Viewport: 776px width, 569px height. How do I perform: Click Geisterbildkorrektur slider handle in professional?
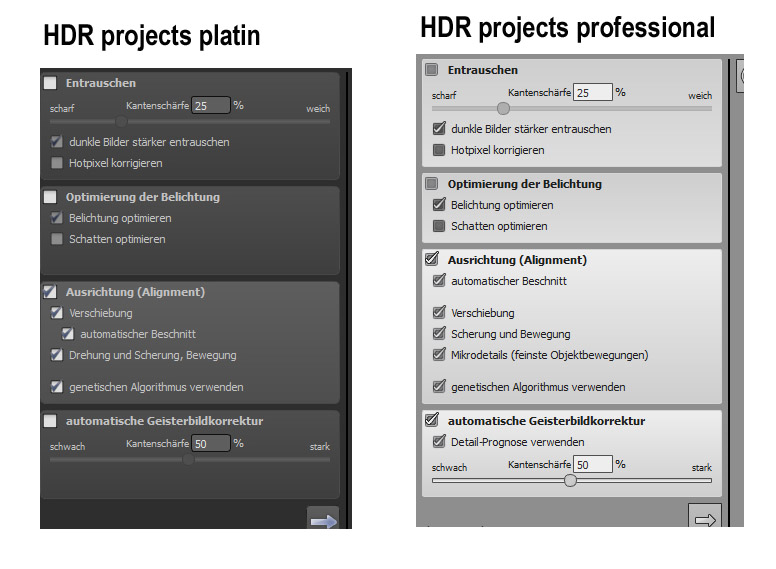[570, 480]
